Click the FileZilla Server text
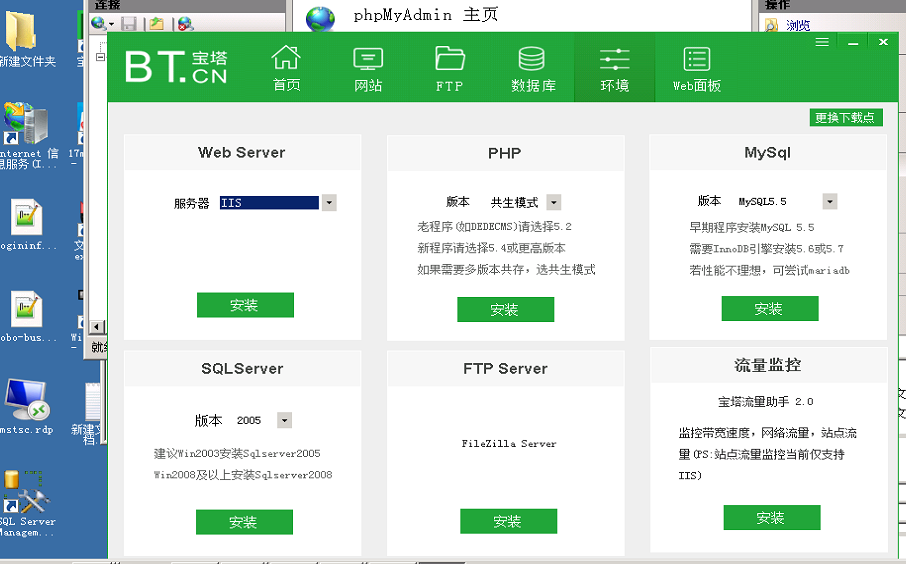Viewport: 906px width, 564px height. (x=508, y=444)
